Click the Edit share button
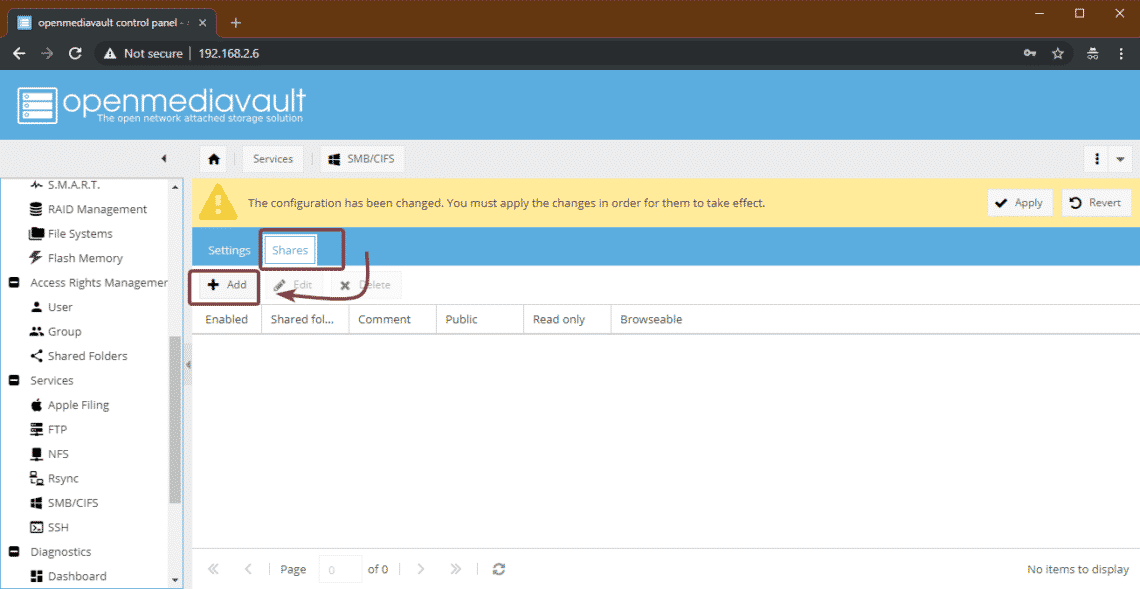The height and width of the screenshot is (589, 1140). point(294,285)
